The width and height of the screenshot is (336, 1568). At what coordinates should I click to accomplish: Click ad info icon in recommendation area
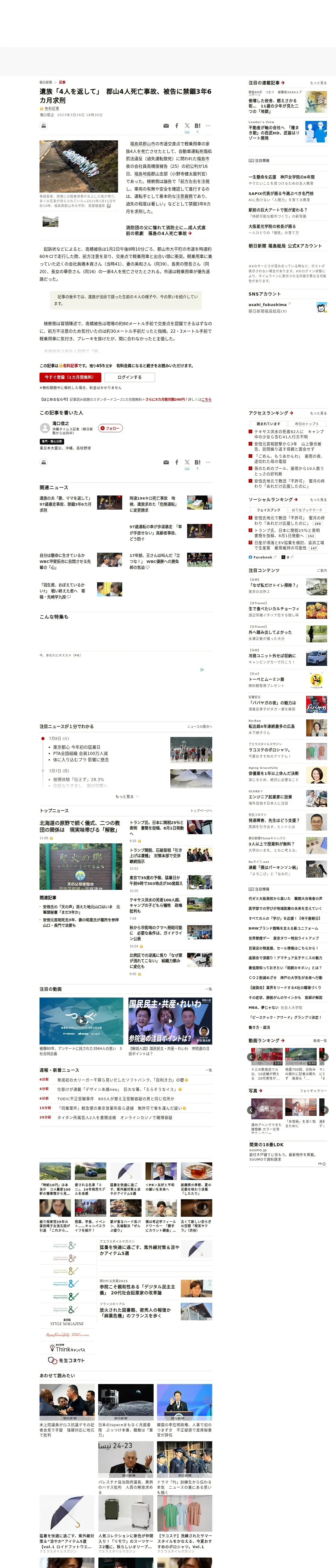pyautogui.click(x=203, y=670)
